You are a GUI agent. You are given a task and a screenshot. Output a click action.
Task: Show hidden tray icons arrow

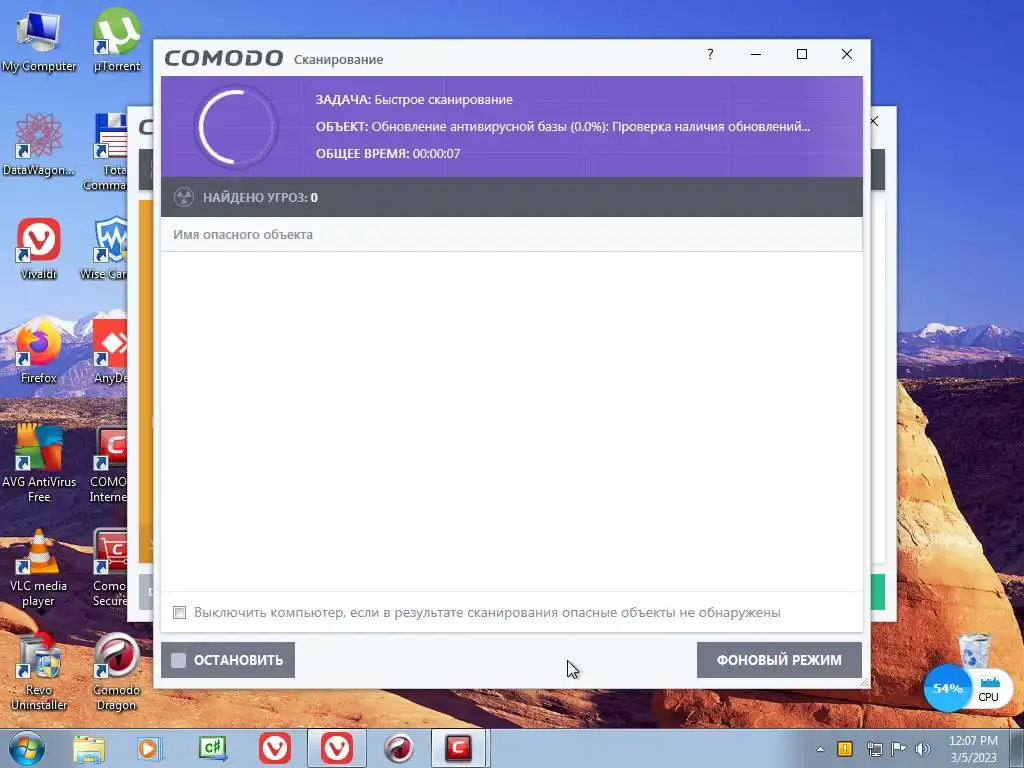point(820,750)
